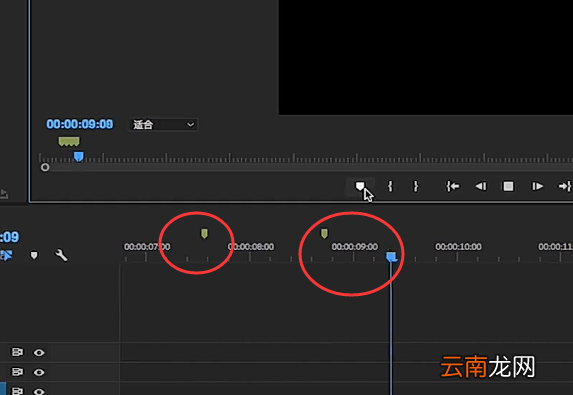The image size is (573, 395).
Task: Toggle the eye icon of the uppermost visible track
Action: (x=39, y=353)
